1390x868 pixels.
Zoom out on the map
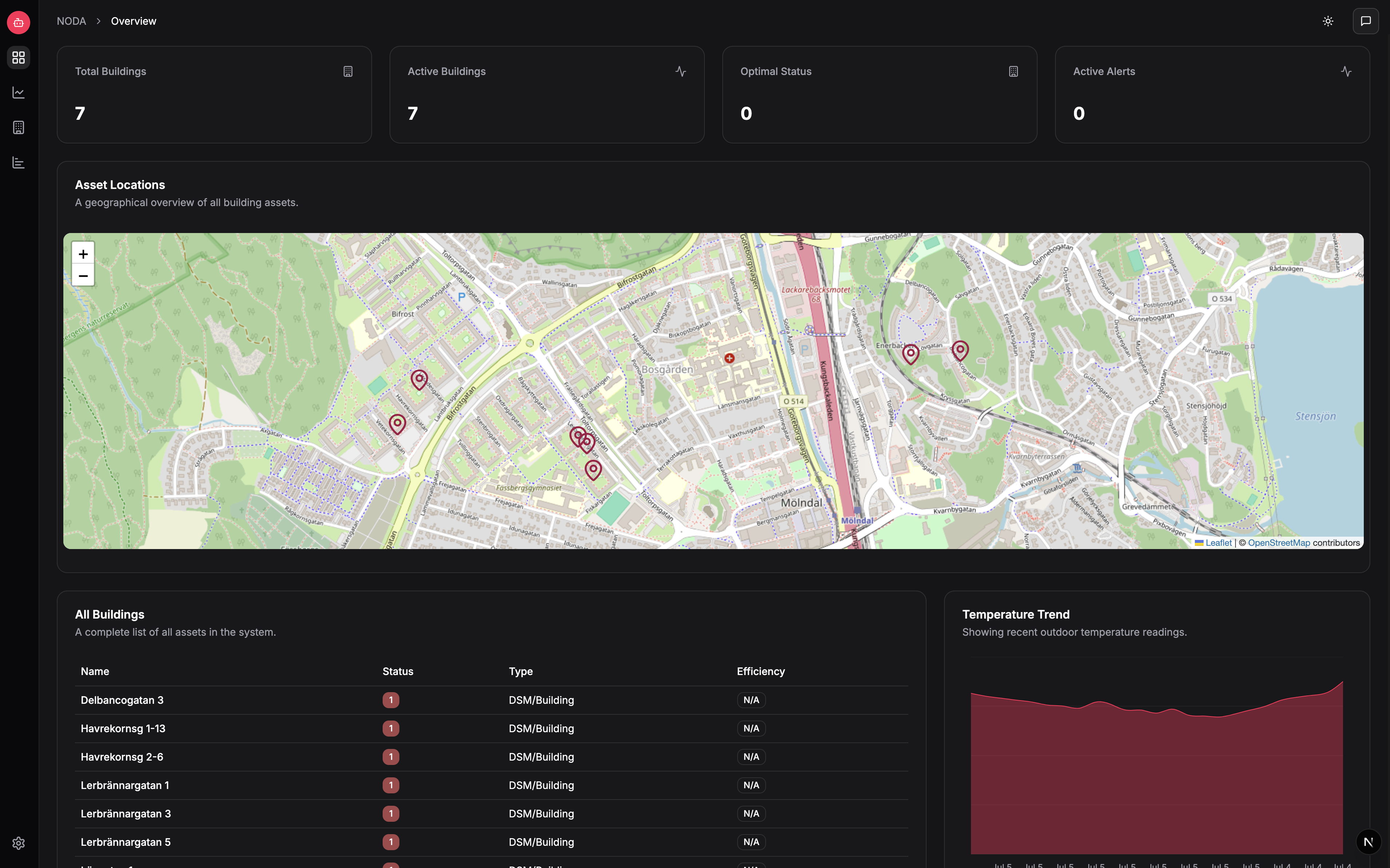[x=83, y=276]
